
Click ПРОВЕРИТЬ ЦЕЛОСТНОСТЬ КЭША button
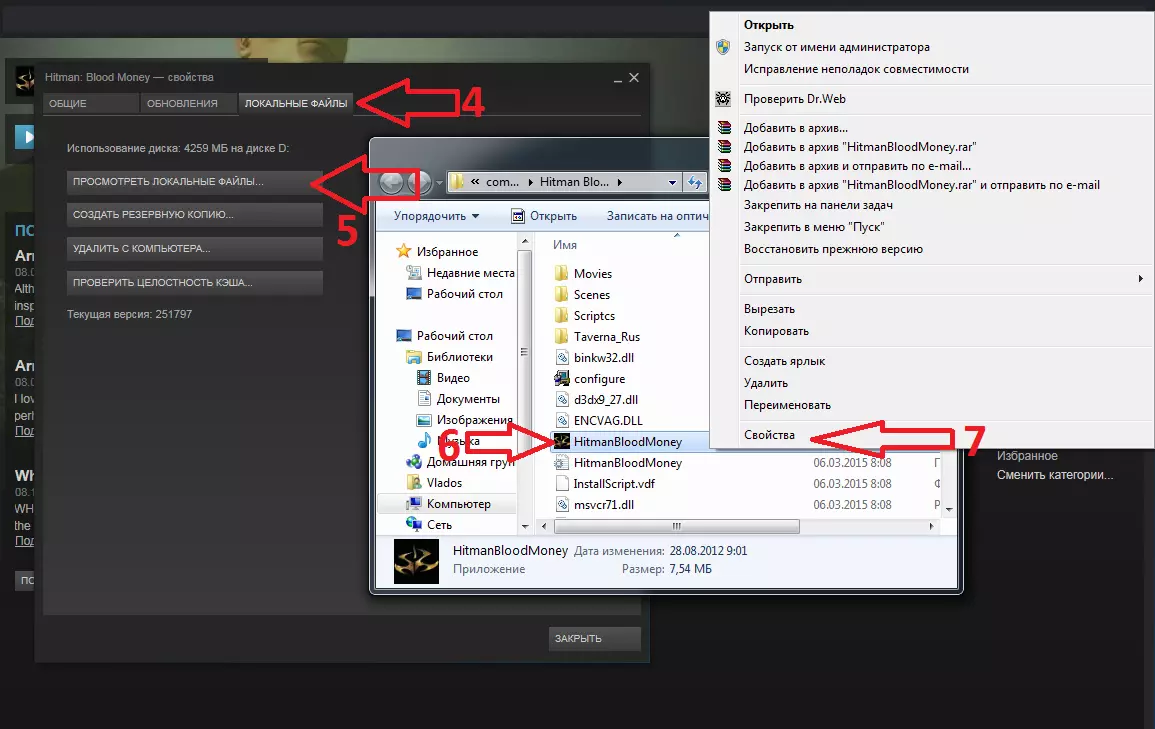pos(194,283)
